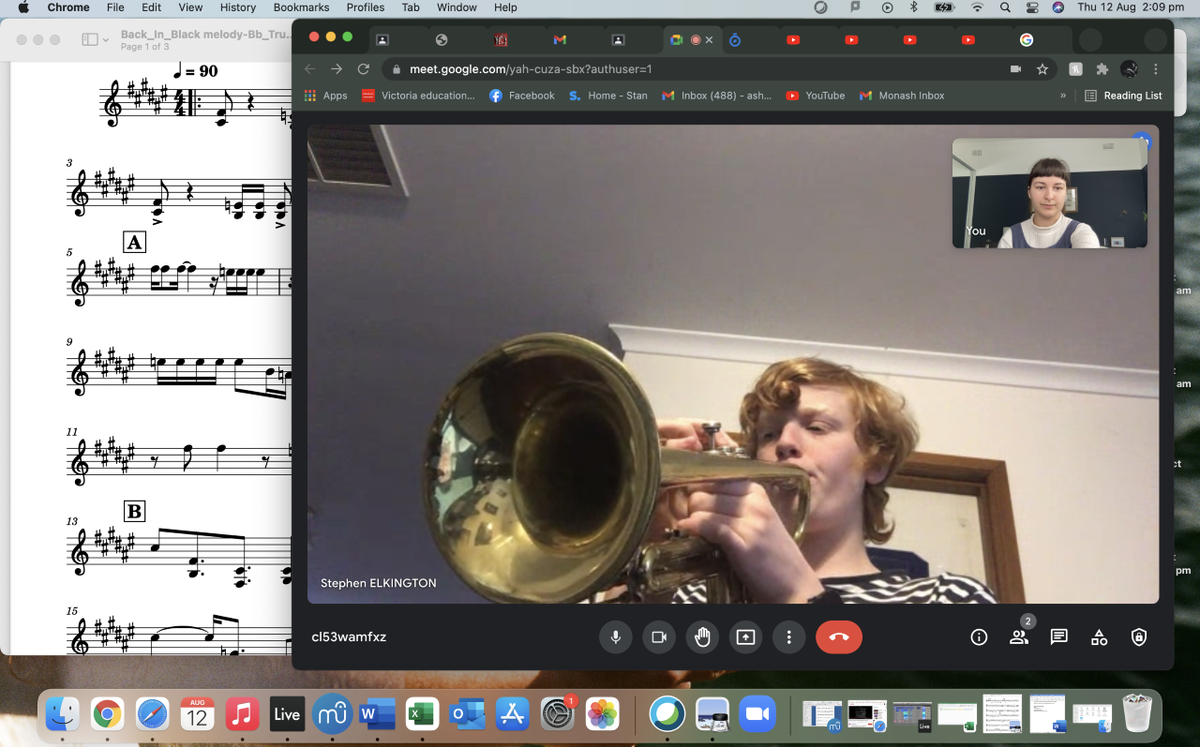Screen dimensions: 1200x747
Task: Open the Reading List
Action: click(1124, 96)
